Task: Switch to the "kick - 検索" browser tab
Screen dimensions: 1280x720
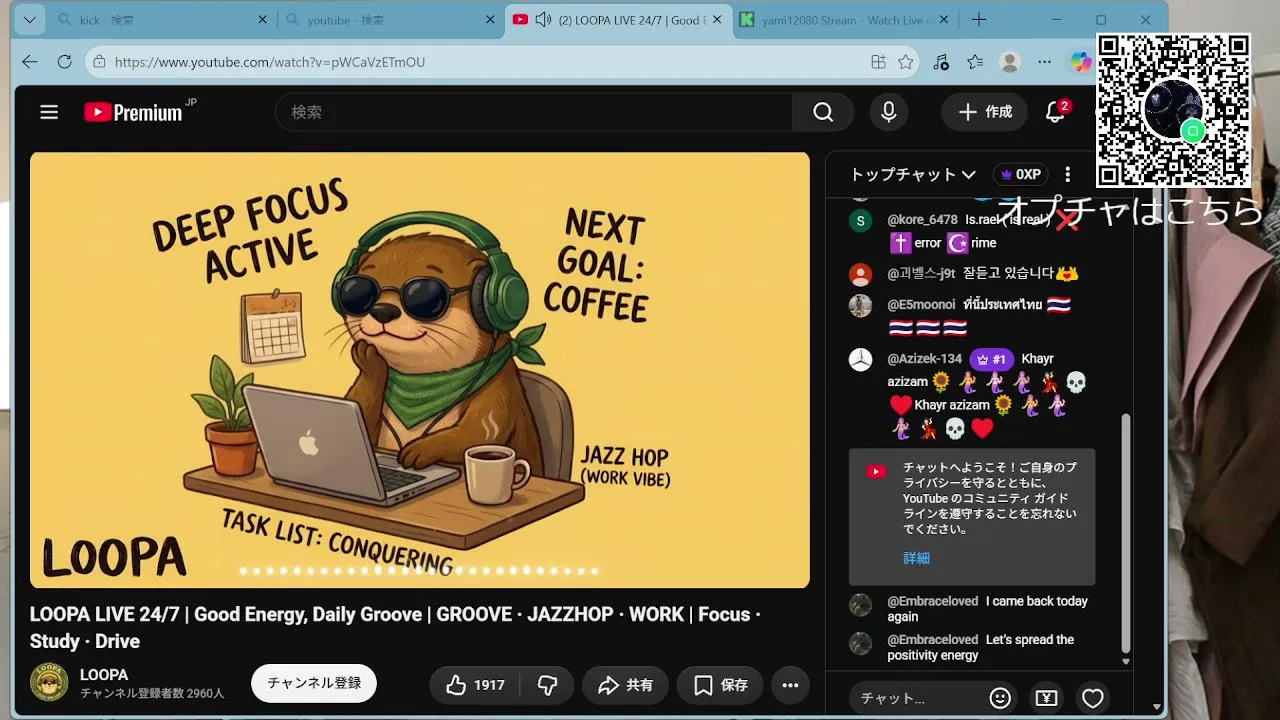Action: coord(160,20)
